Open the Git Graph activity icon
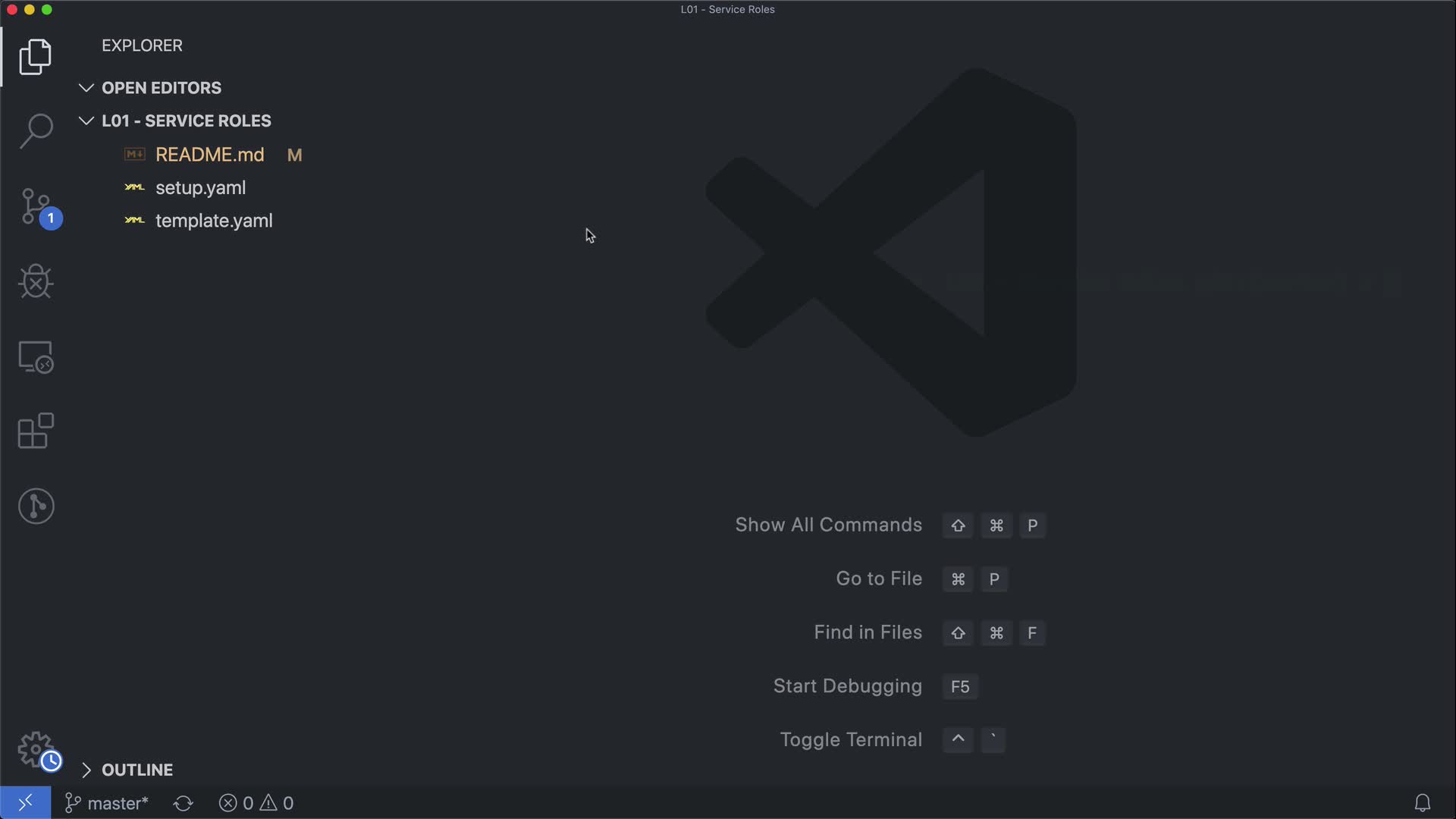Screen dimensions: 1456x819 35,506
